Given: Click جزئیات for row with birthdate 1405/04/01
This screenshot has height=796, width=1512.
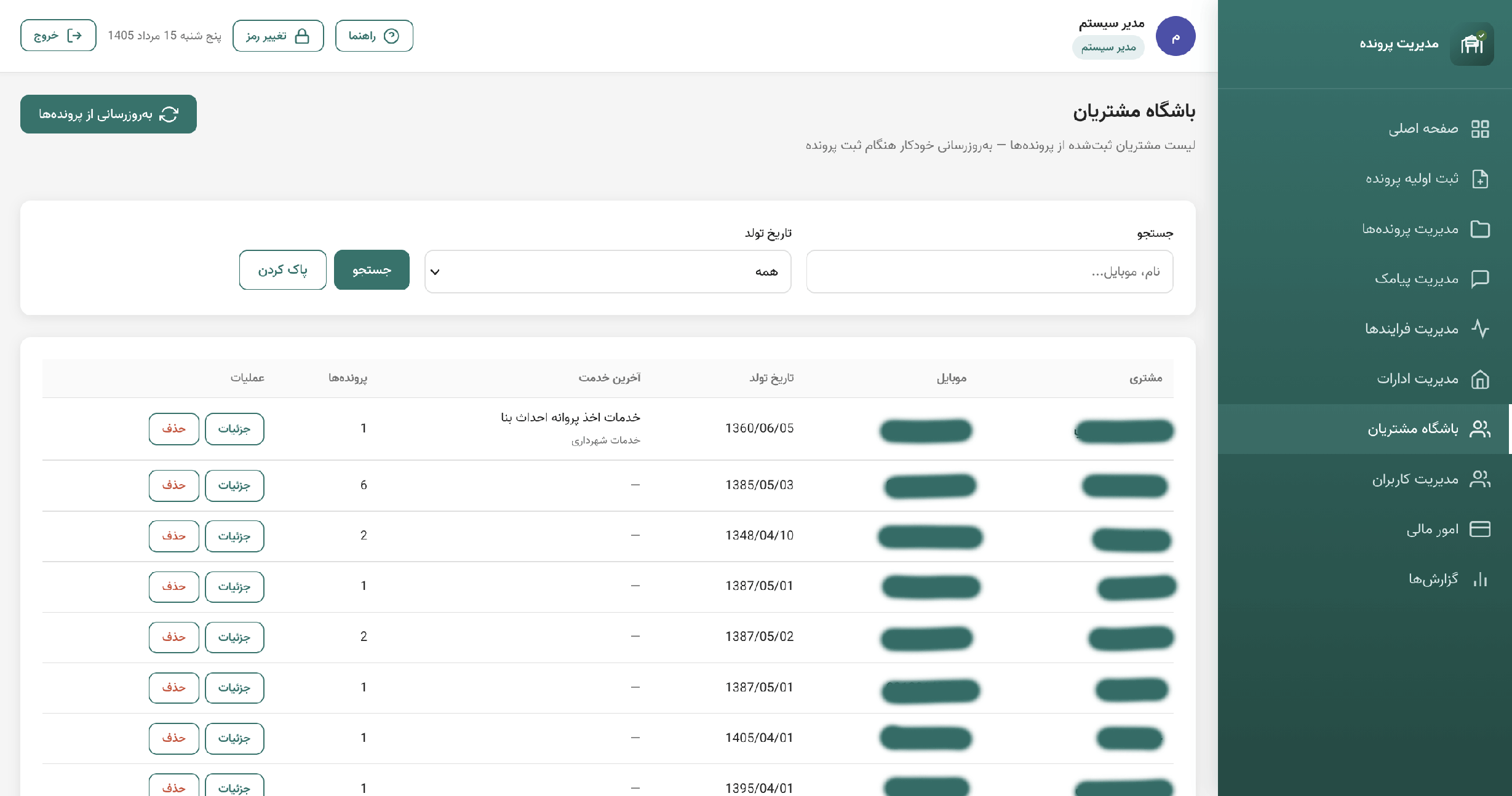Looking at the screenshot, I should click(x=234, y=738).
